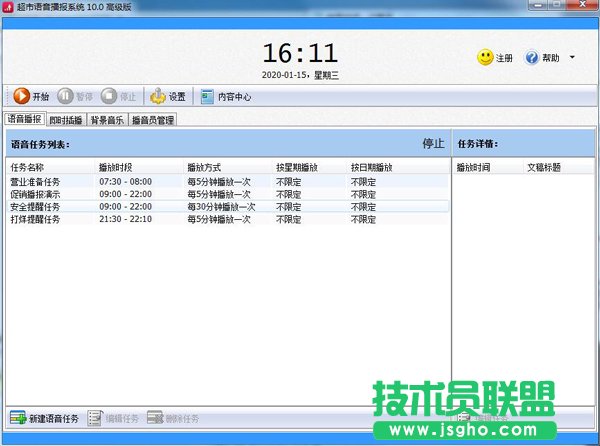This screenshot has width=600, height=446.
Task: Expand the dropdown arrow beside Help
Action: 572,57
